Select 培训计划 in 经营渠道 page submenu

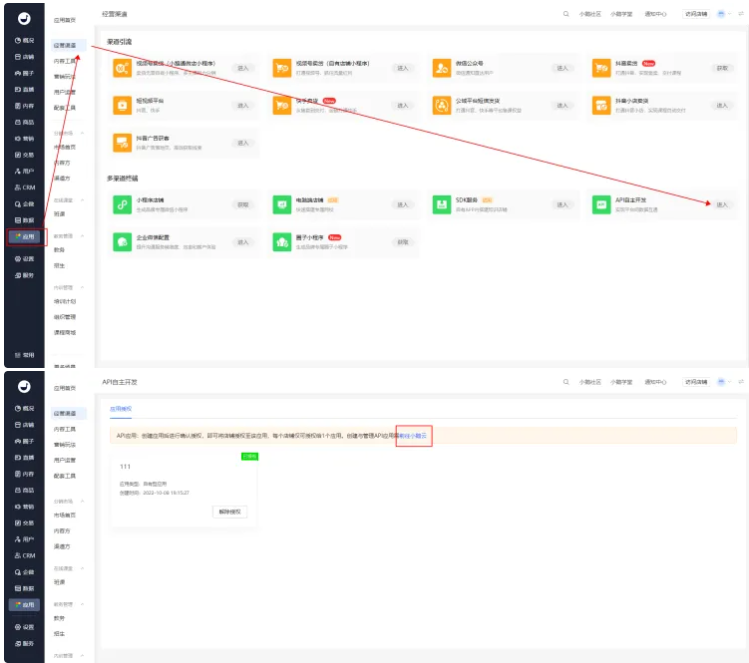coord(64,301)
